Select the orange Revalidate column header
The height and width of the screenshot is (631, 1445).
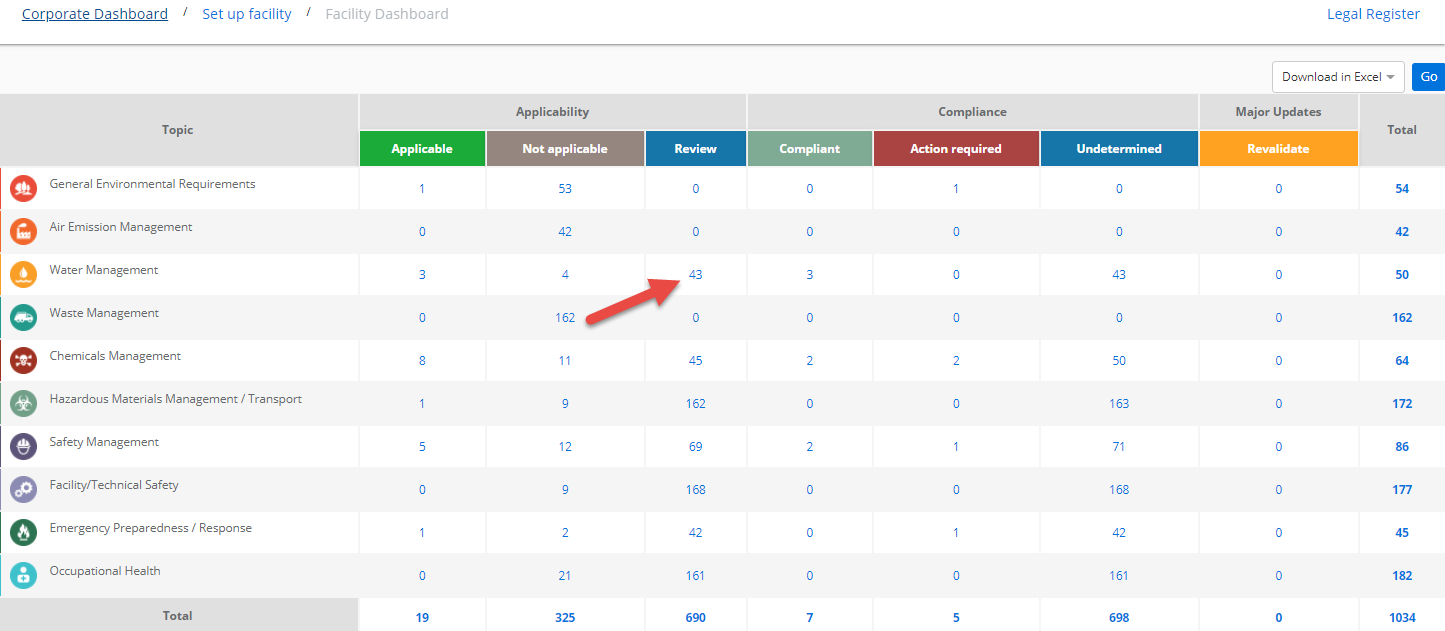pyautogui.click(x=1278, y=148)
